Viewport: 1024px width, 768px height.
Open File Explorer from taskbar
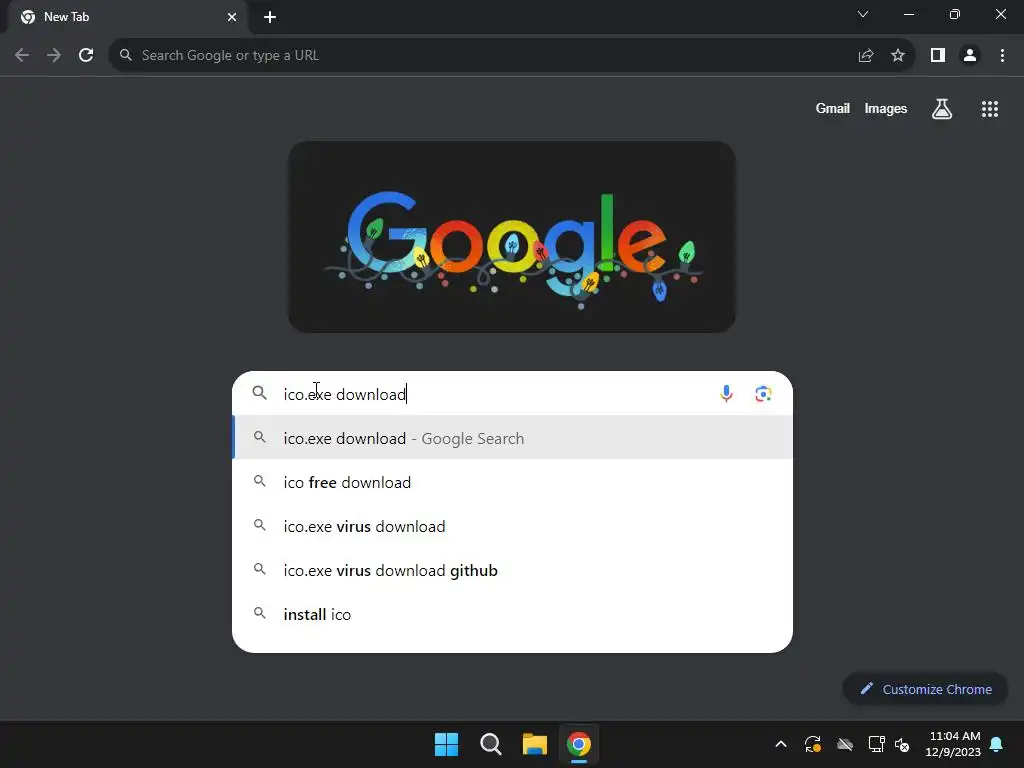click(x=535, y=744)
